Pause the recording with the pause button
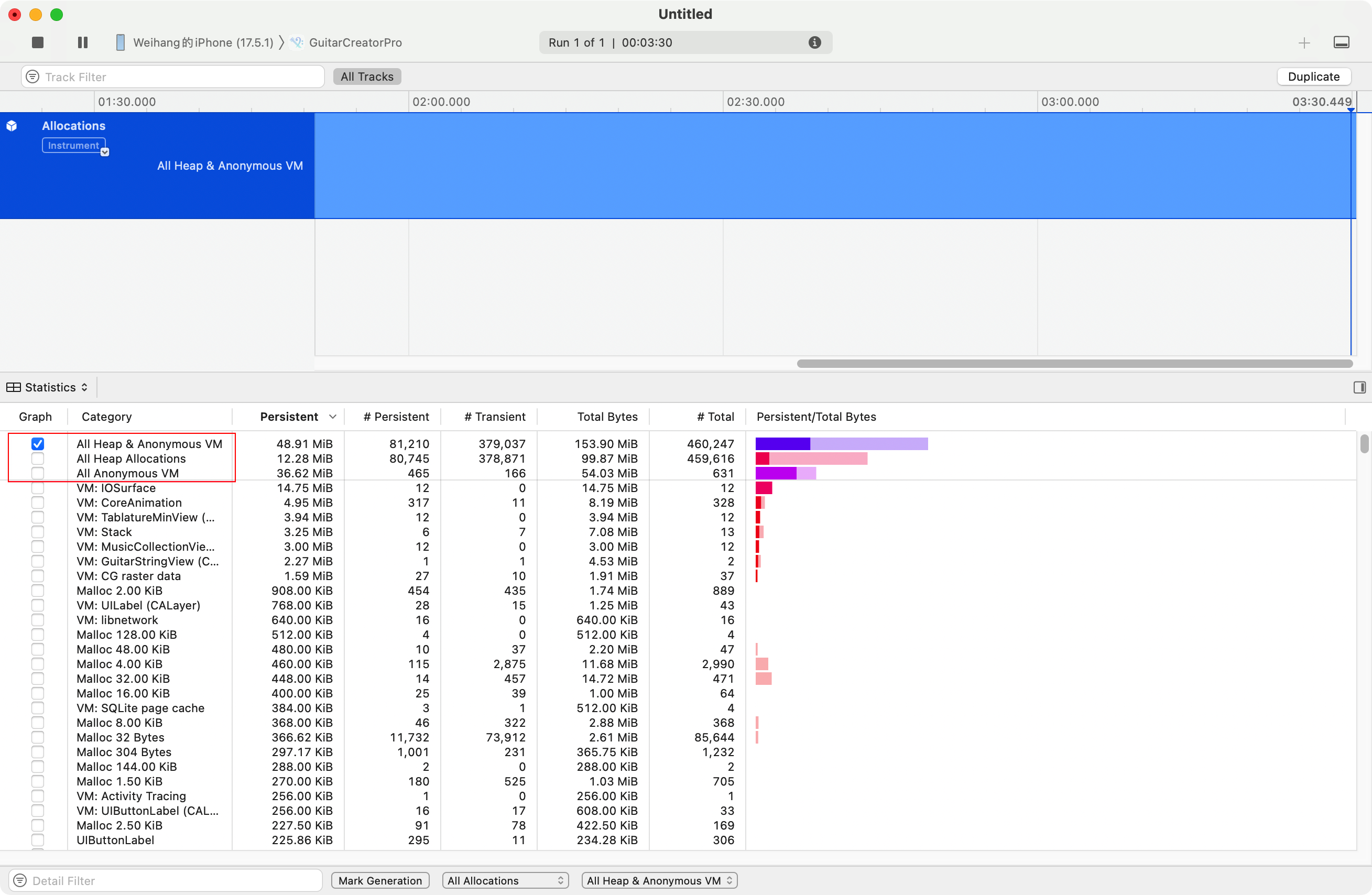This screenshot has width=1372, height=895. click(x=82, y=42)
